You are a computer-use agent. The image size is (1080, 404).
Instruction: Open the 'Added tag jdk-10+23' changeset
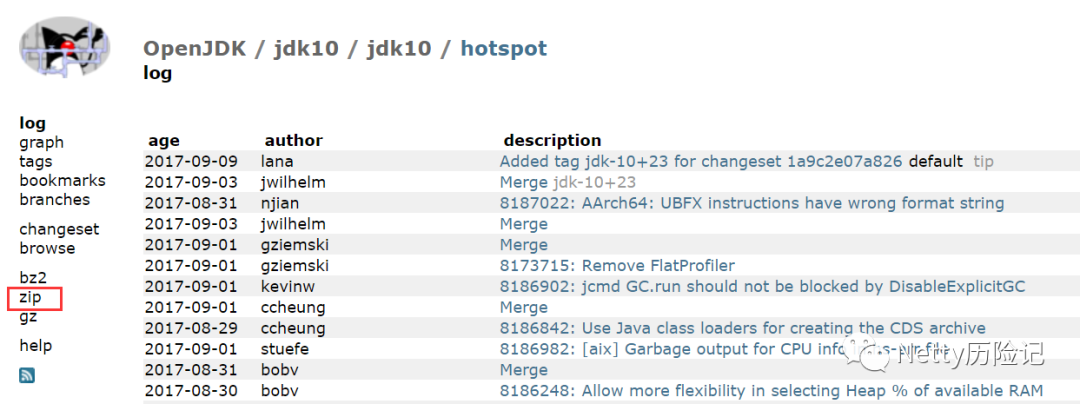[700, 161]
